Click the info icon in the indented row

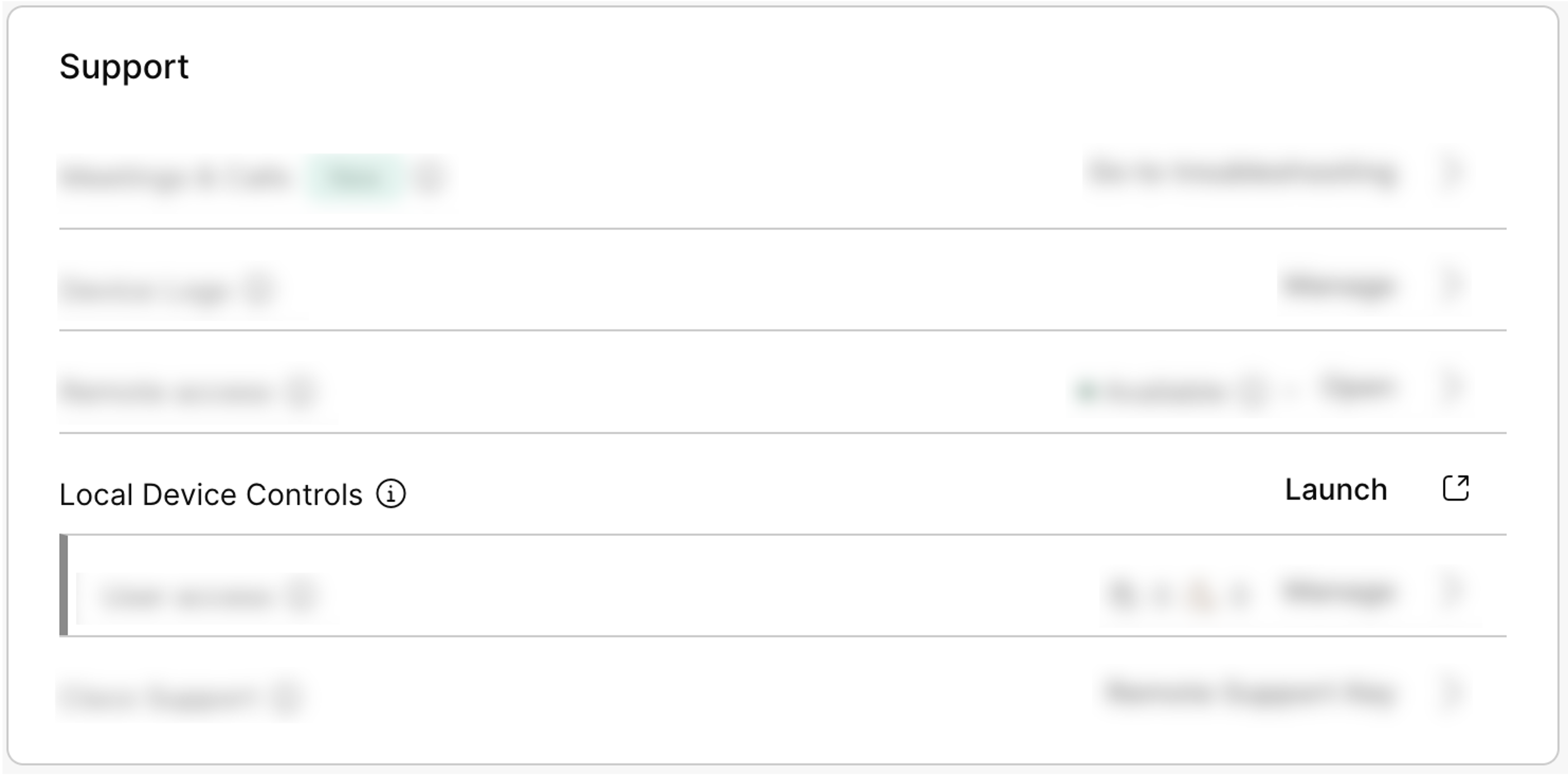[x=301, y=595]
